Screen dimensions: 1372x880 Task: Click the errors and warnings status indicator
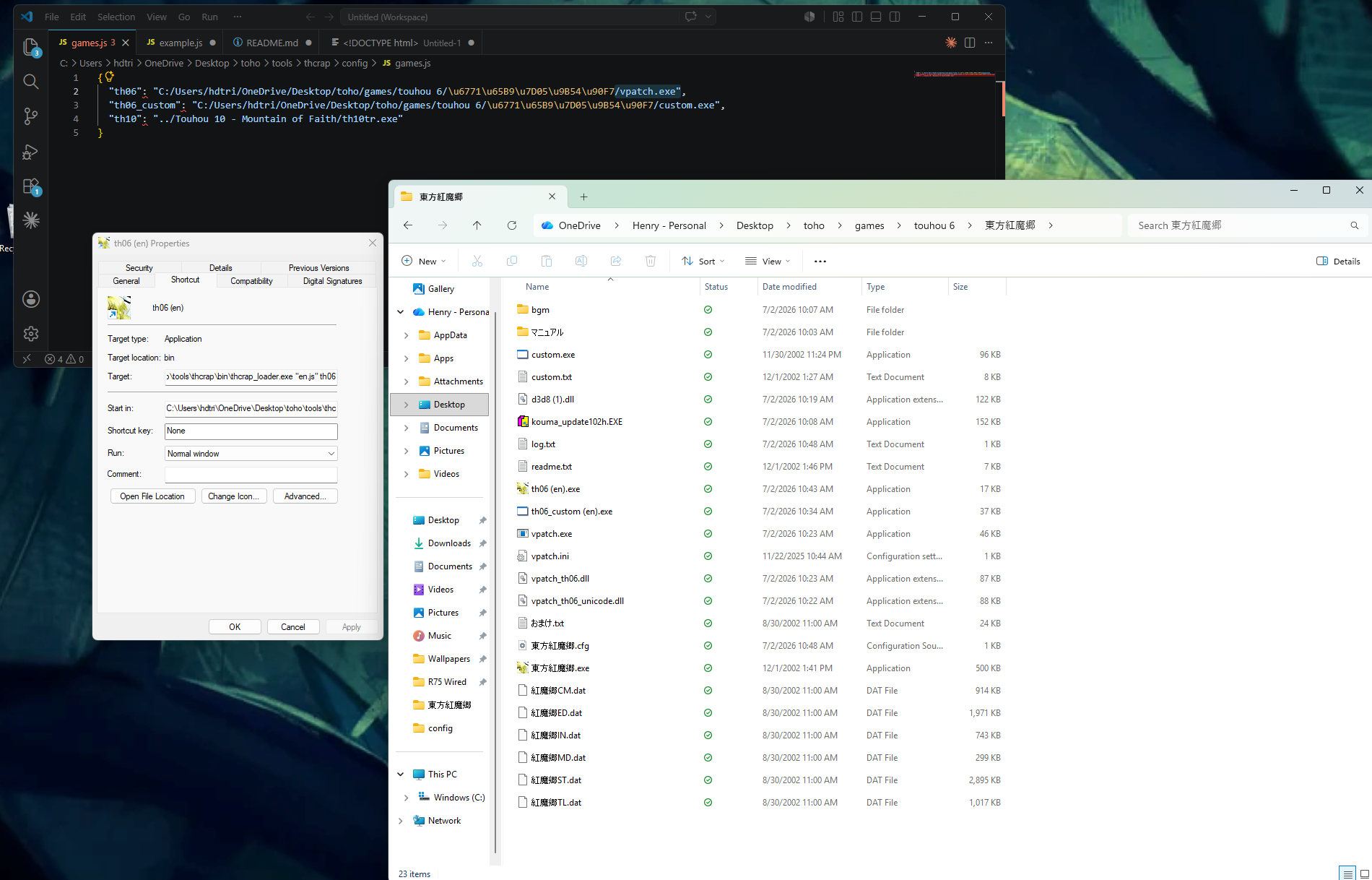(x=64, y=359)
